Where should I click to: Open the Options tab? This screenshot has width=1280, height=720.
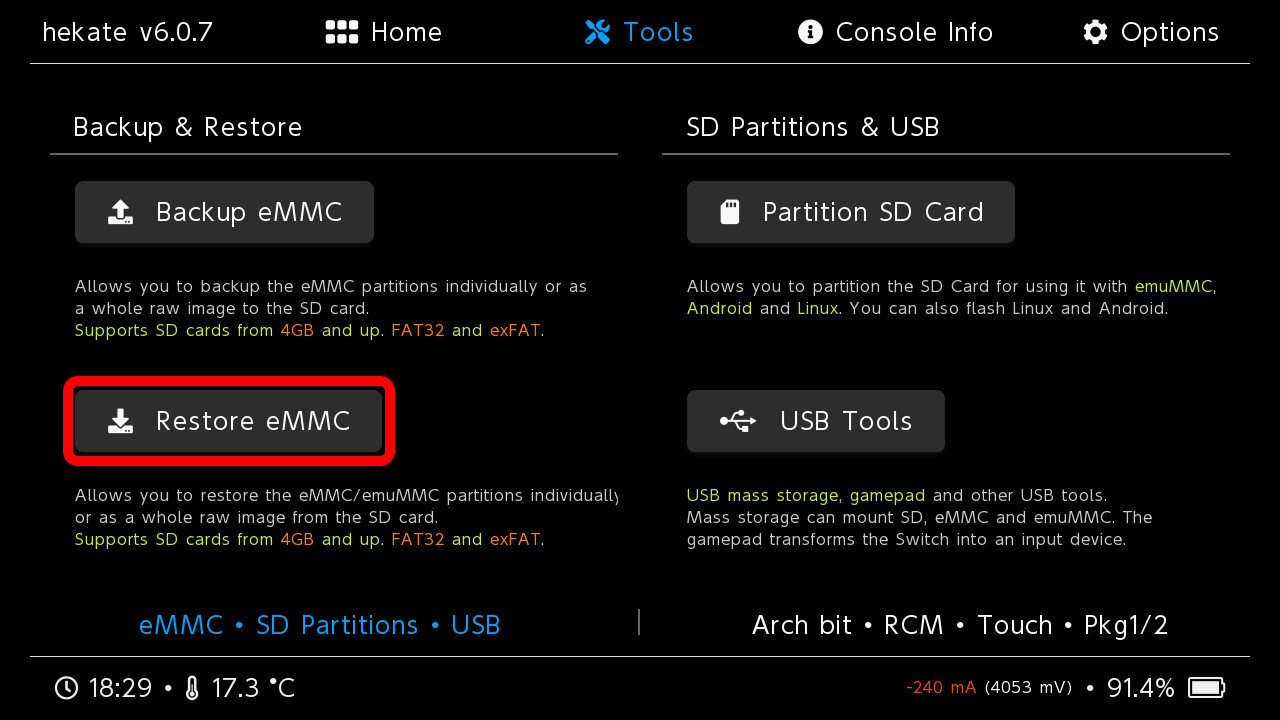(1151, 32)
